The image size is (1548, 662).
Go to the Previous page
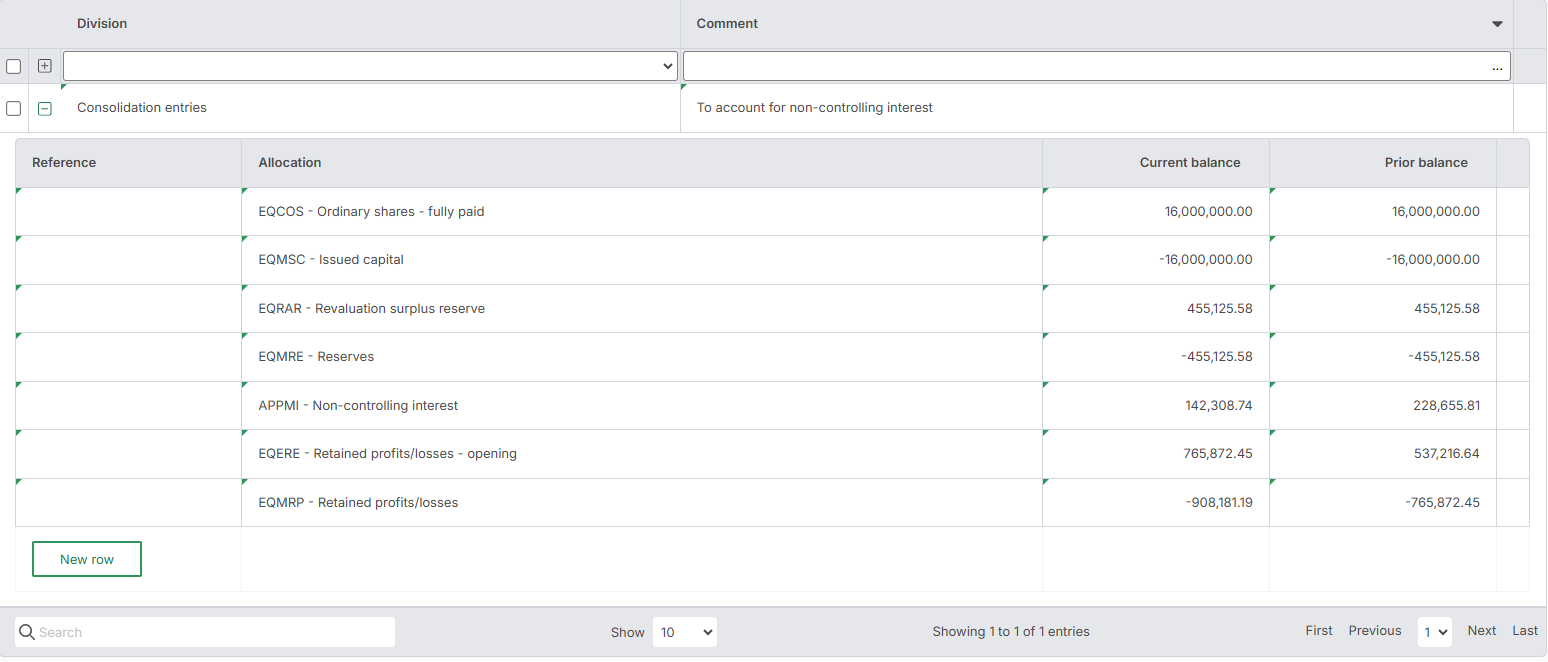[x=1374, y=631]
